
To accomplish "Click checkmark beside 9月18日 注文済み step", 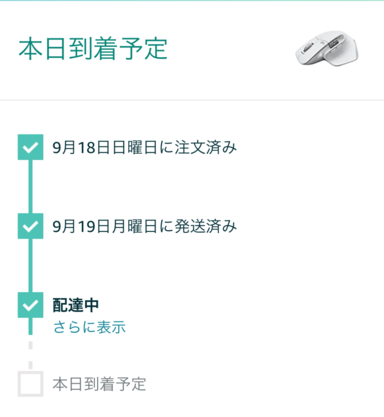I will [x=30, y=147].
